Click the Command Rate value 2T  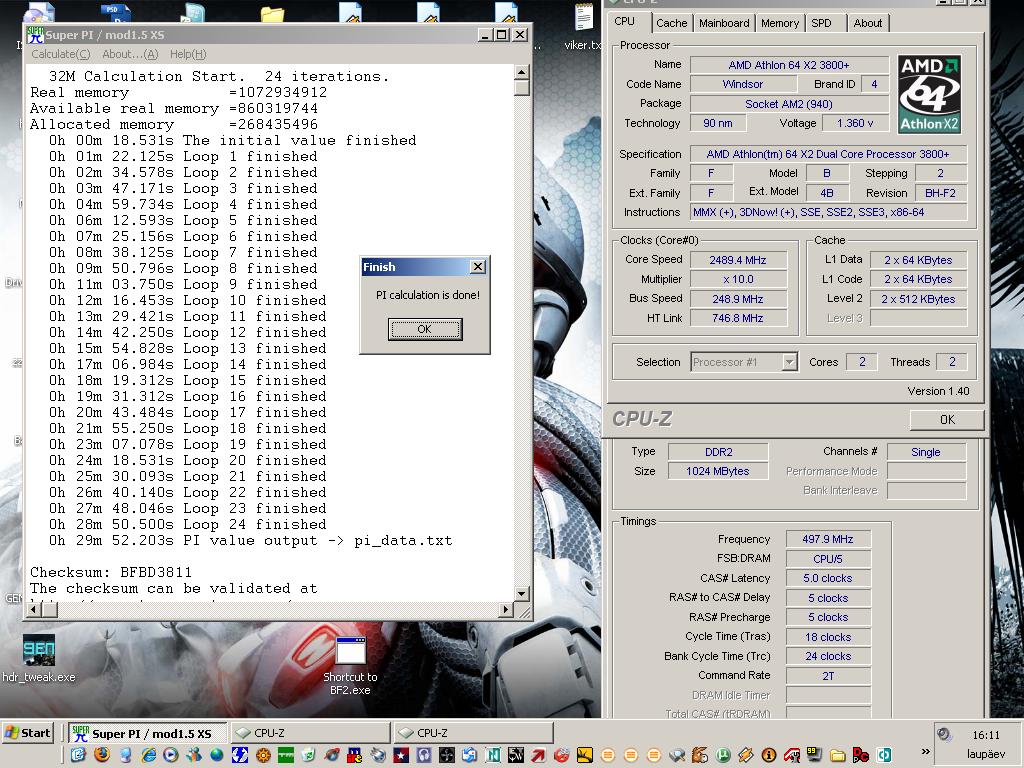point(827,676)
